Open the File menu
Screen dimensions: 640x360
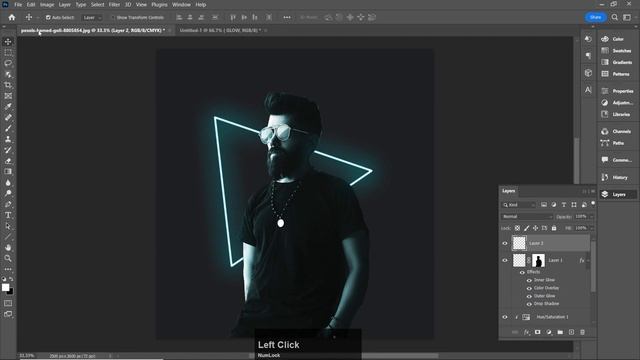[18, 4]
